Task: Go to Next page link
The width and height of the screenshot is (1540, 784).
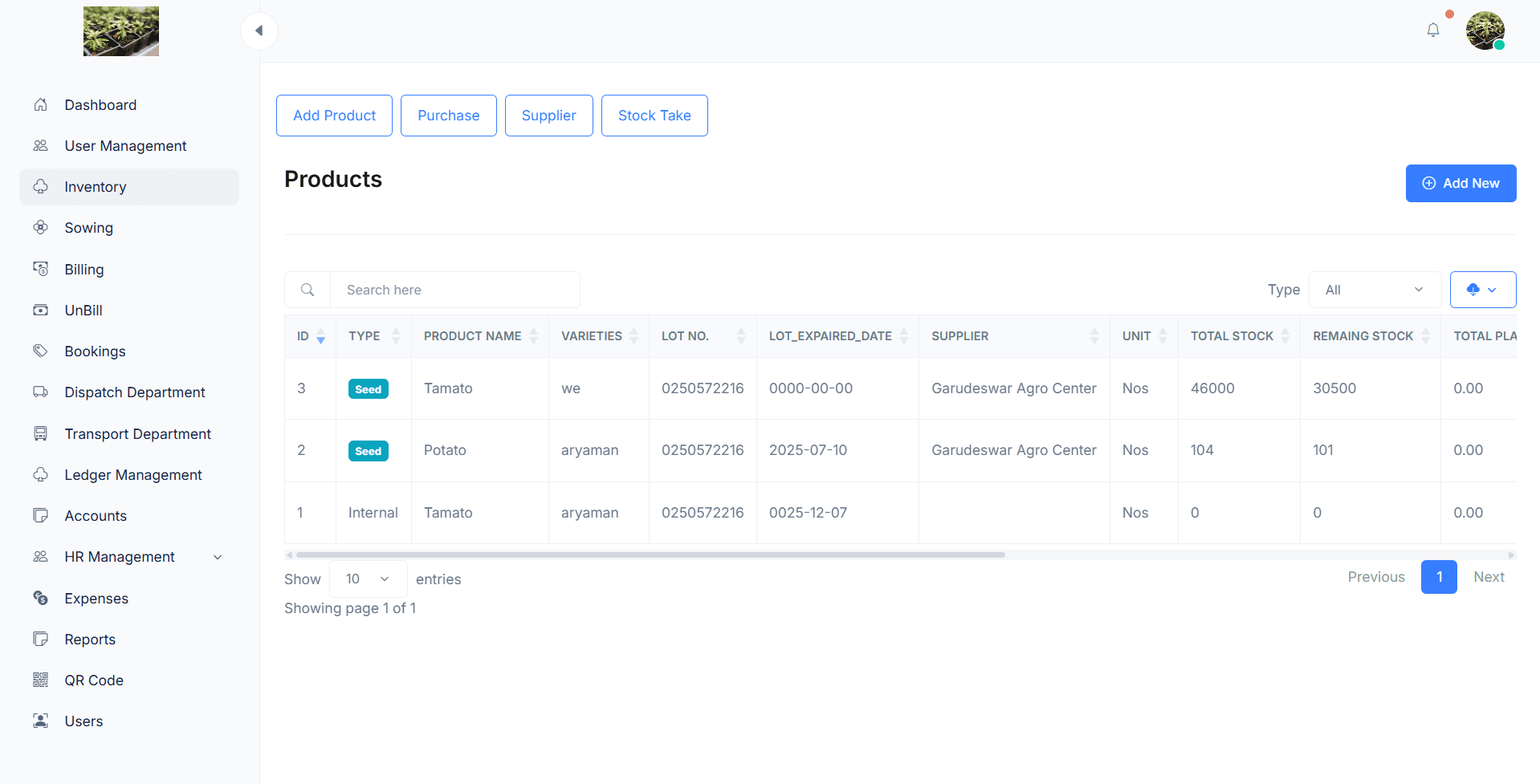Action: click(x=1488, y=577)
